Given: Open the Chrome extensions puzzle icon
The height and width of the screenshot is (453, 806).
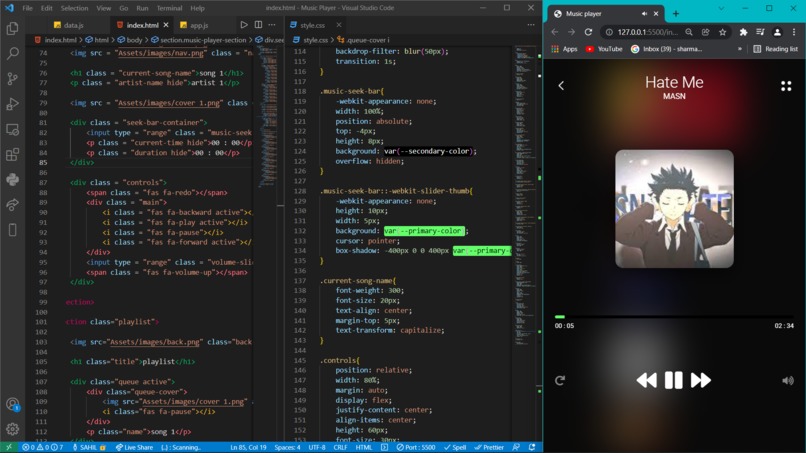Looking at the screenshot, I should coord(743,32).
